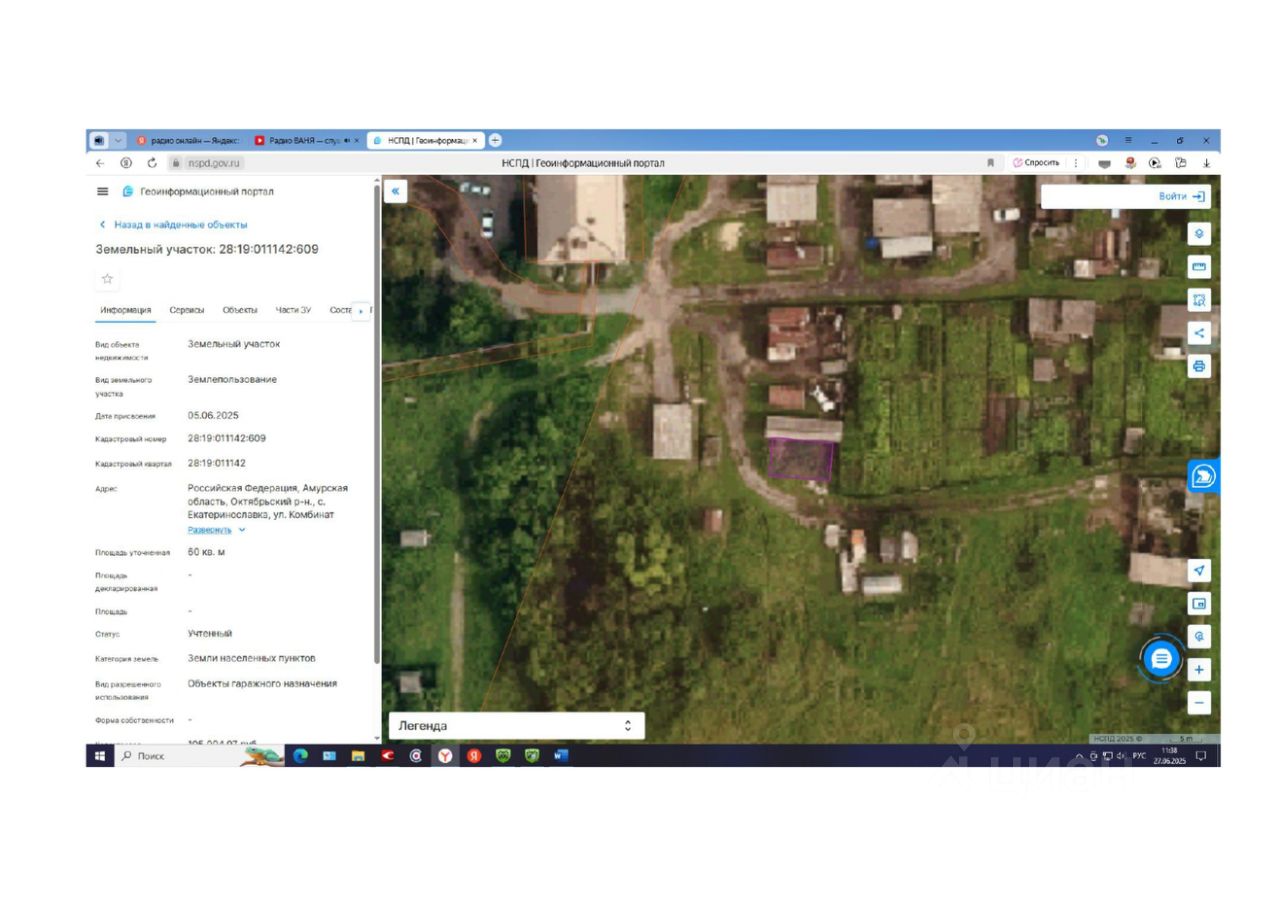The width and height of the screenshot is (1280, 904).
Task: Click the Спросить assistant button
Action: point(1036,163)
